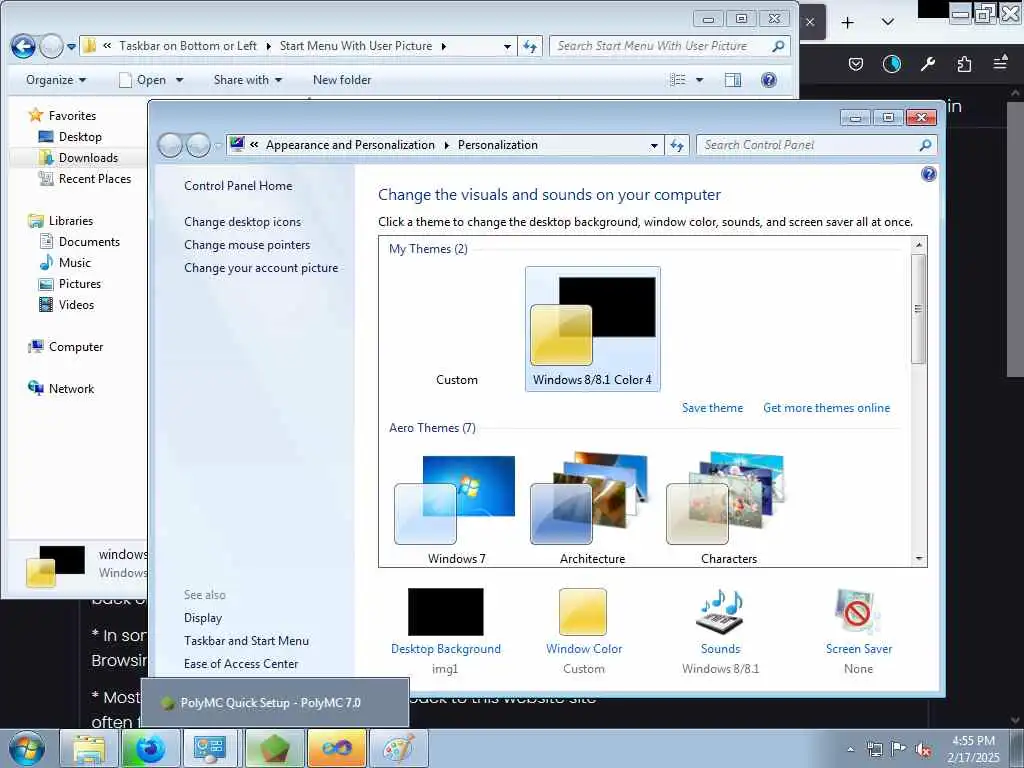Select the Architecture theme
The image size is (1024, 768).
coord(592,509)
